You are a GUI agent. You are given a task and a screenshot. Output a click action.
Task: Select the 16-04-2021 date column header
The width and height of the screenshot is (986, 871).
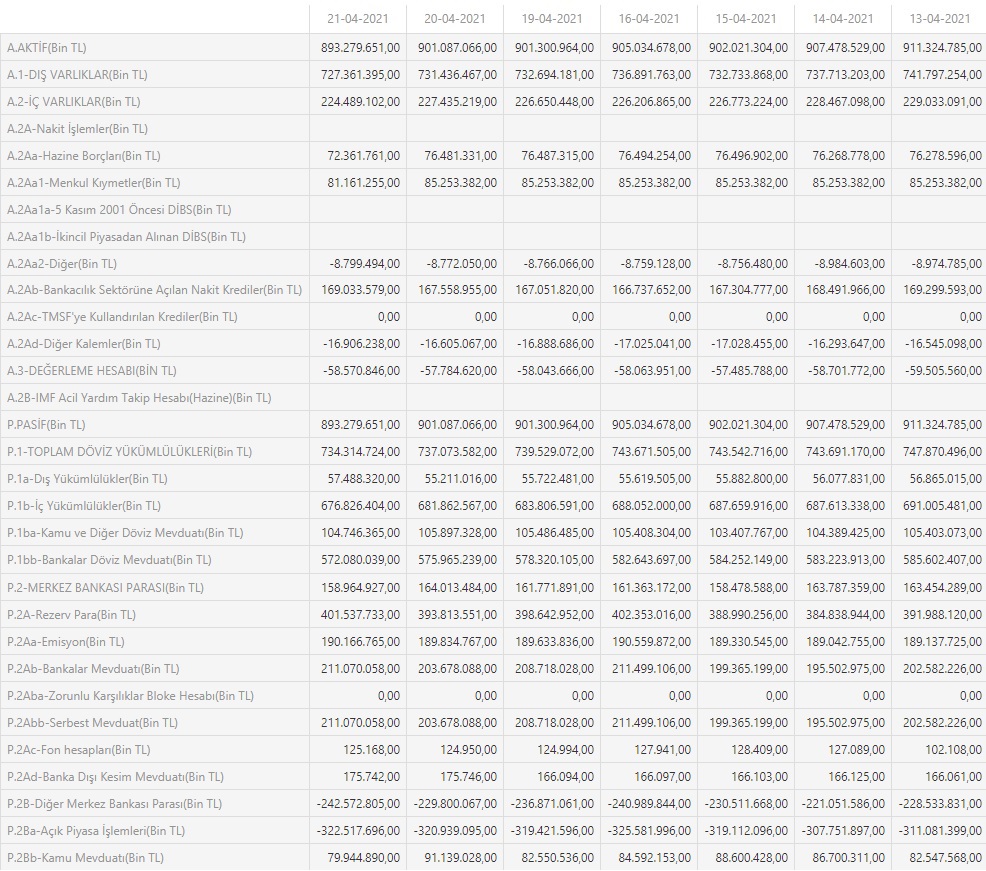point(648,19)
